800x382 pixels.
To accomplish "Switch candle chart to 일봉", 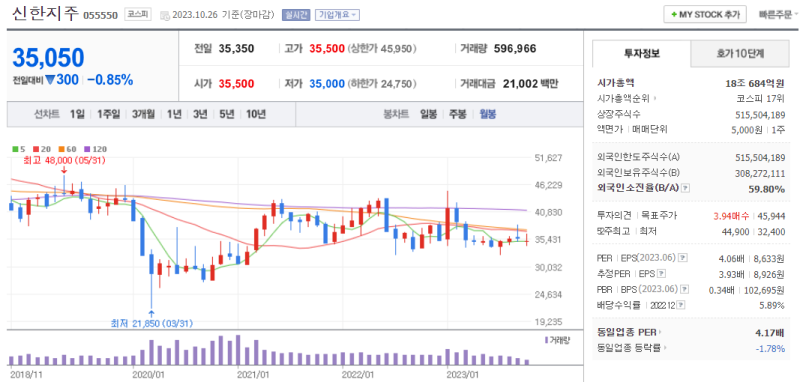I will click(429, 114).
